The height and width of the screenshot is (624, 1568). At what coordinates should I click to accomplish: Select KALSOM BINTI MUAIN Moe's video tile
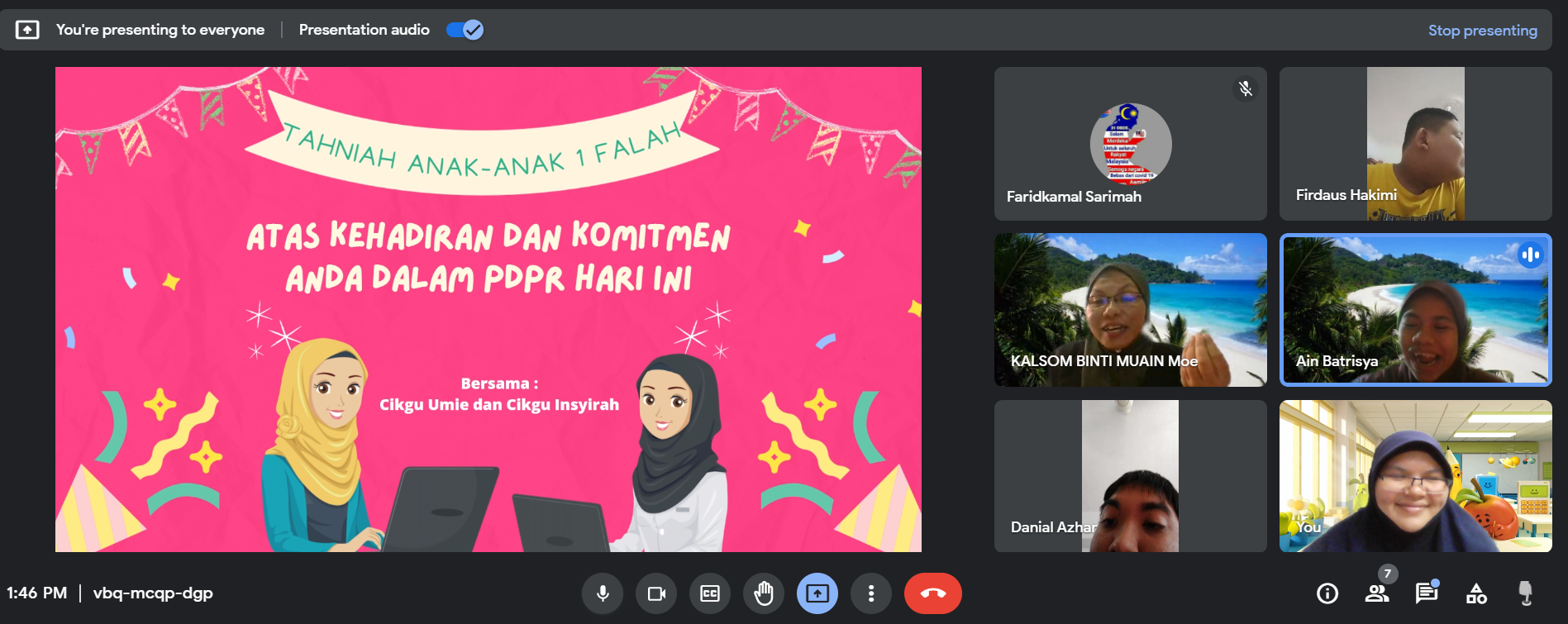[x=1130, y=310]
